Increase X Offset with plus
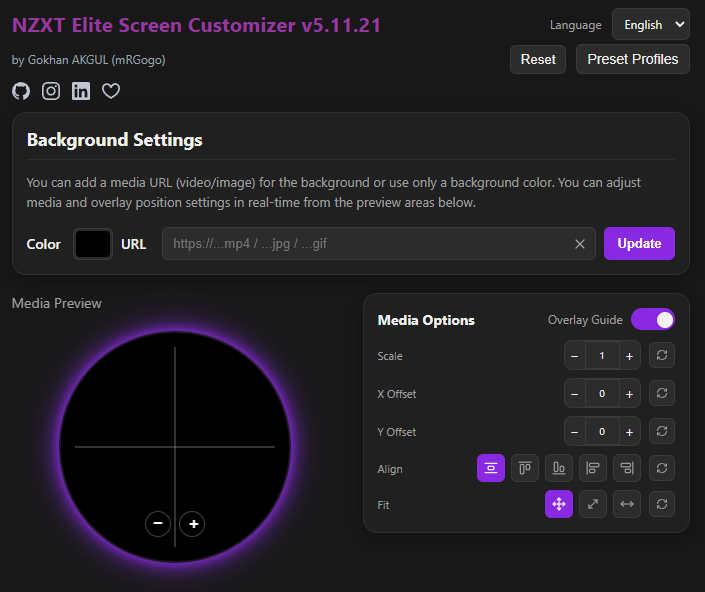705x592 pixels. 629,394
